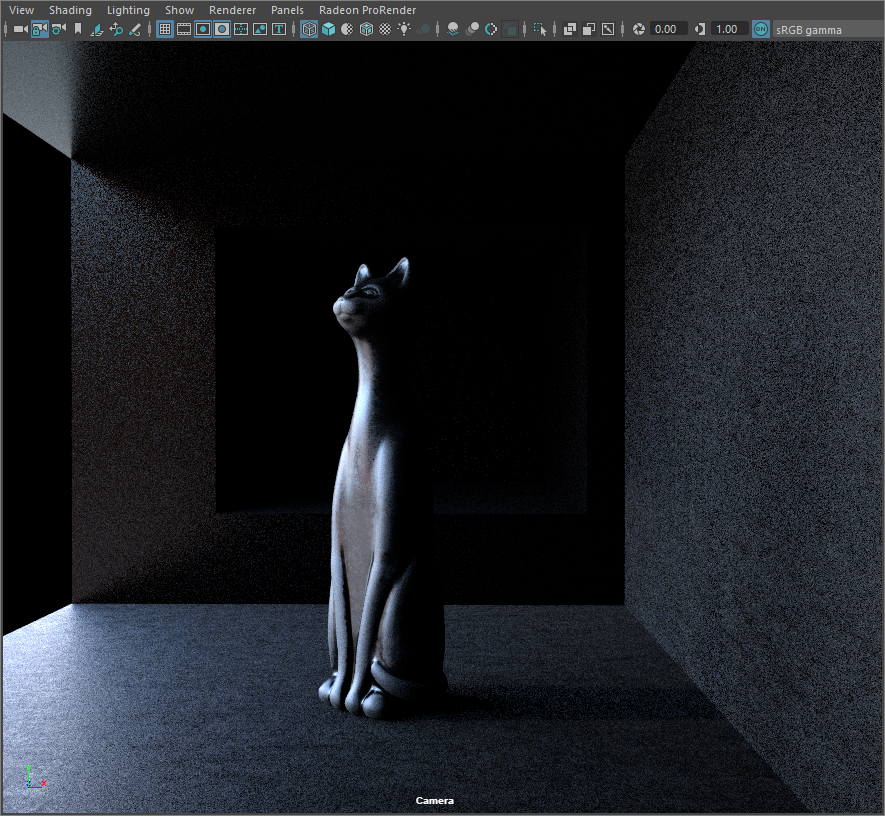The height and width of the screenshot is (816, 885).
Task: Toggle the Safe Action overlay
Action: point(260,29)
